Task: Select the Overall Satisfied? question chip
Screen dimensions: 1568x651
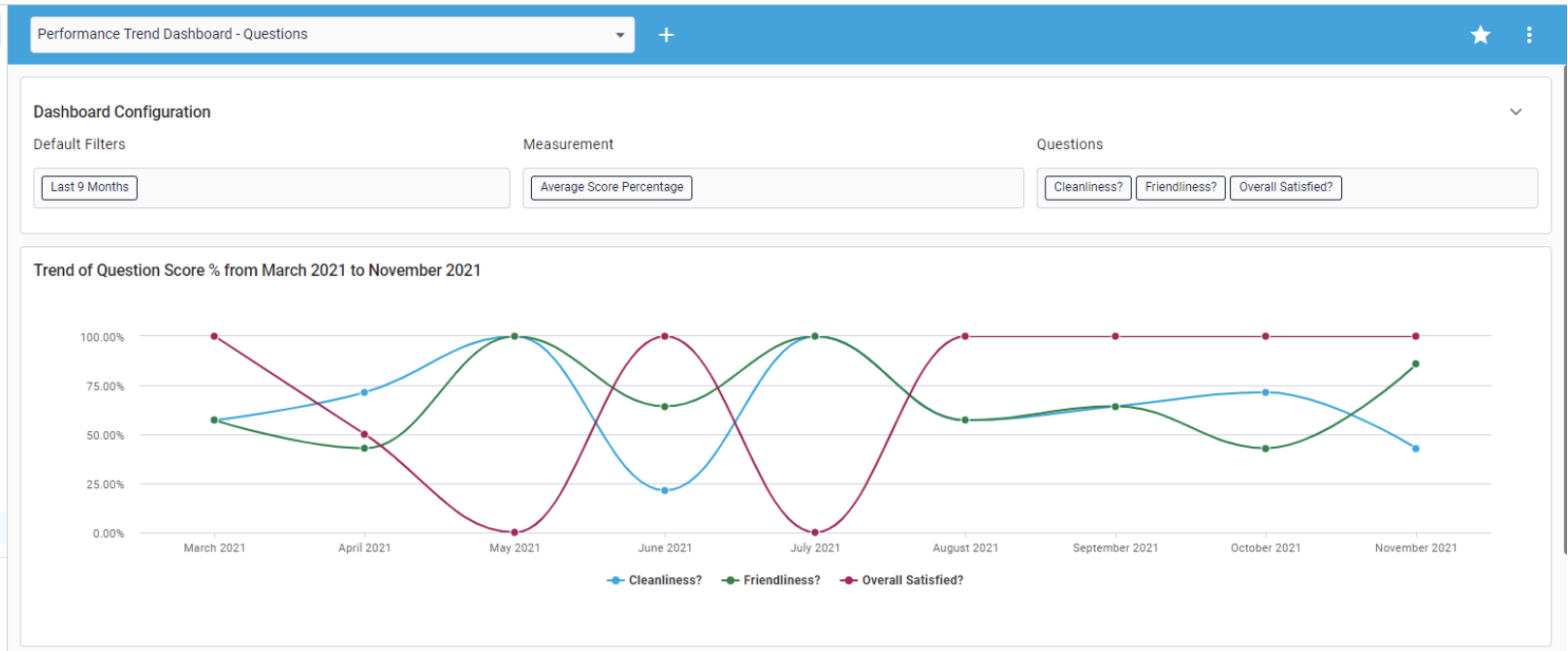Action: coord(1285,188)
